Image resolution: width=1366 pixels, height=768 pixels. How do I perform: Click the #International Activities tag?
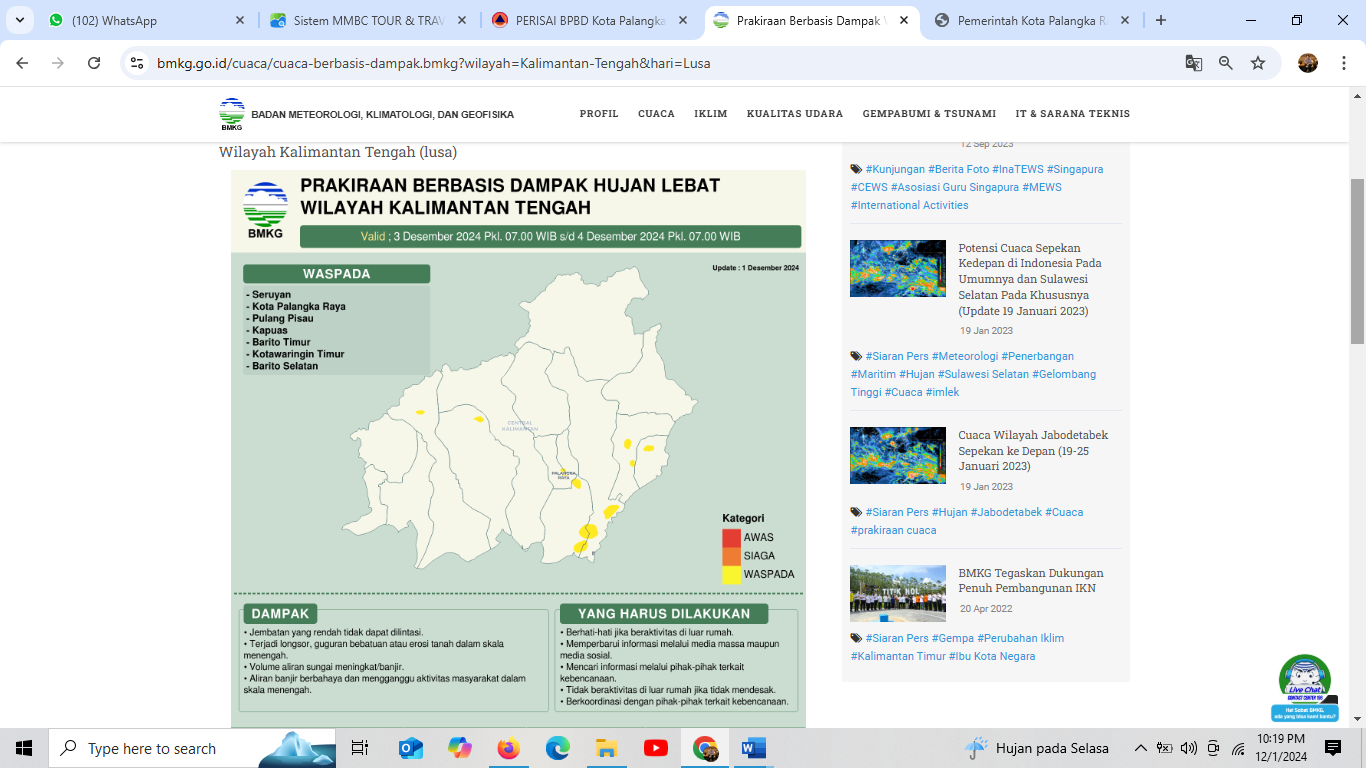pyautogui.click(x=910, y=205)
